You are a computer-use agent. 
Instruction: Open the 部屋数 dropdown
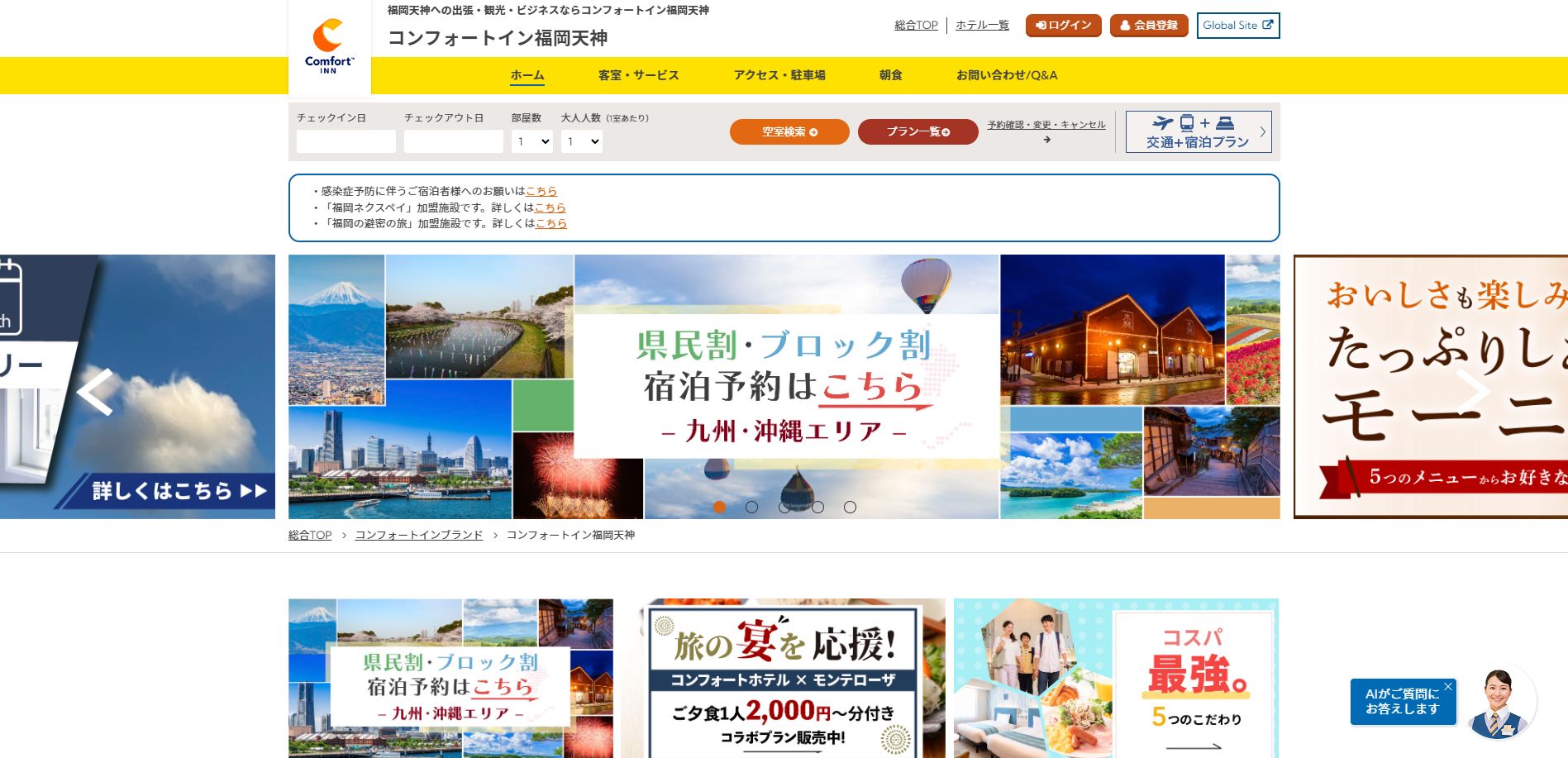(x=532, y=141)
